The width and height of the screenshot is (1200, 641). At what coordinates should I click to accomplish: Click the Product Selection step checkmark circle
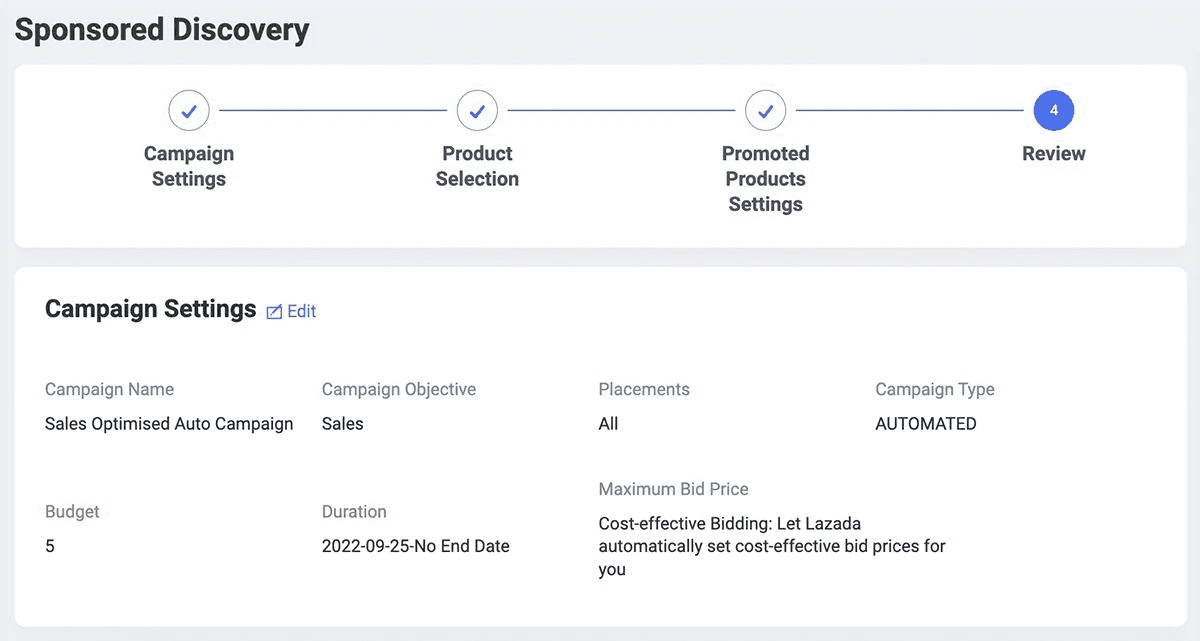click(477, 111)
